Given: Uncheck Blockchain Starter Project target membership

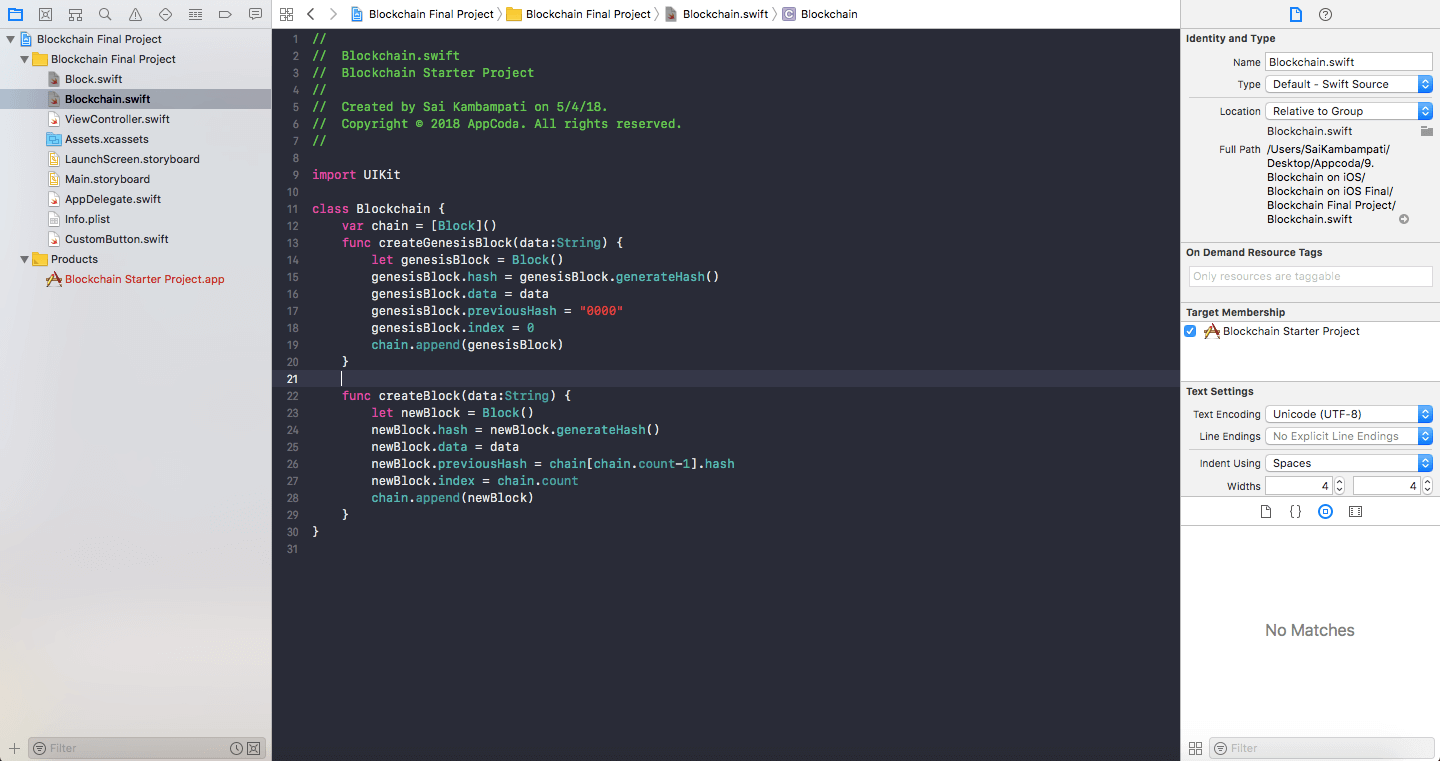Looking at the screenshot, I should (1190, 331).
